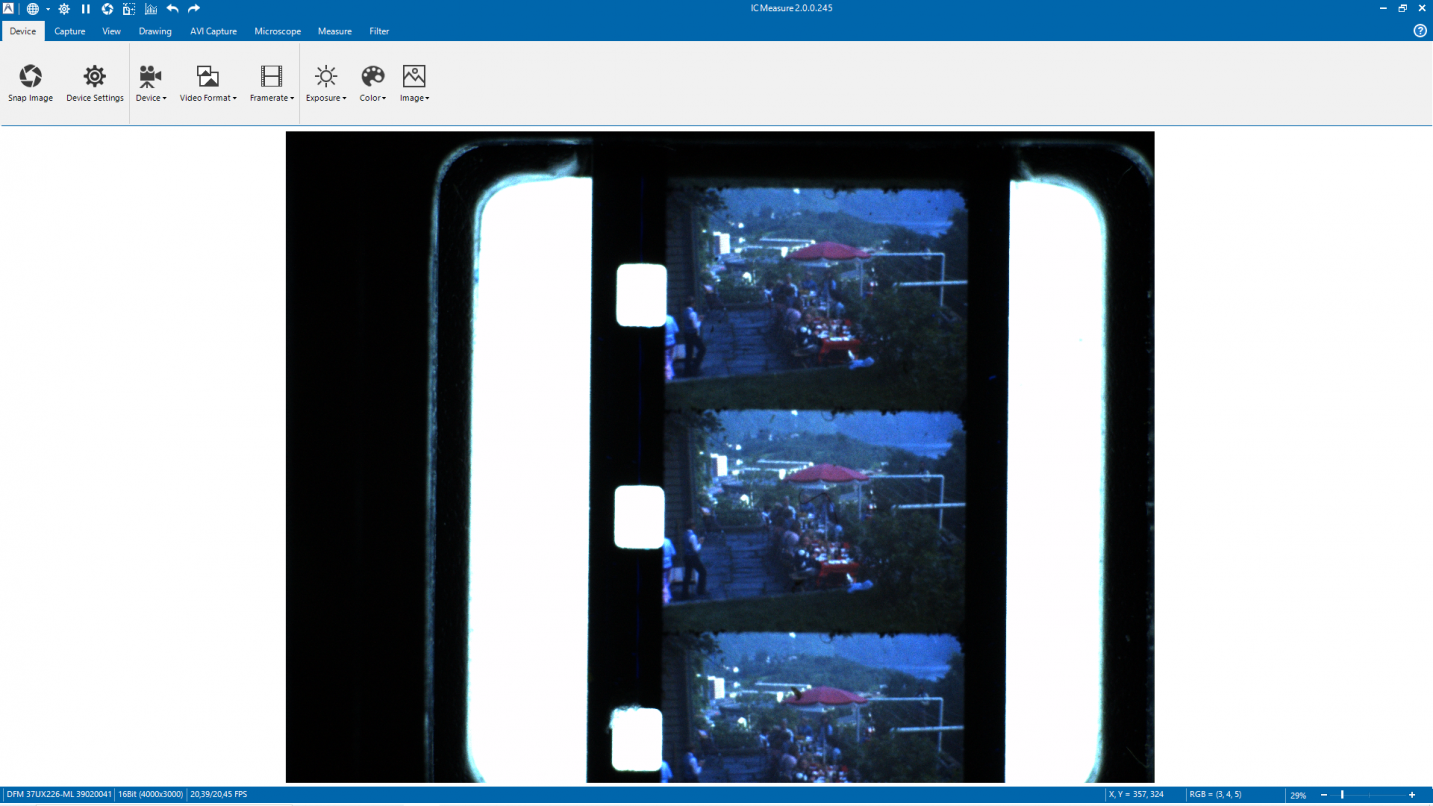1433x806 pixels.
Task: Open Device Settings from the ribbon
Action: coord(95,84)
